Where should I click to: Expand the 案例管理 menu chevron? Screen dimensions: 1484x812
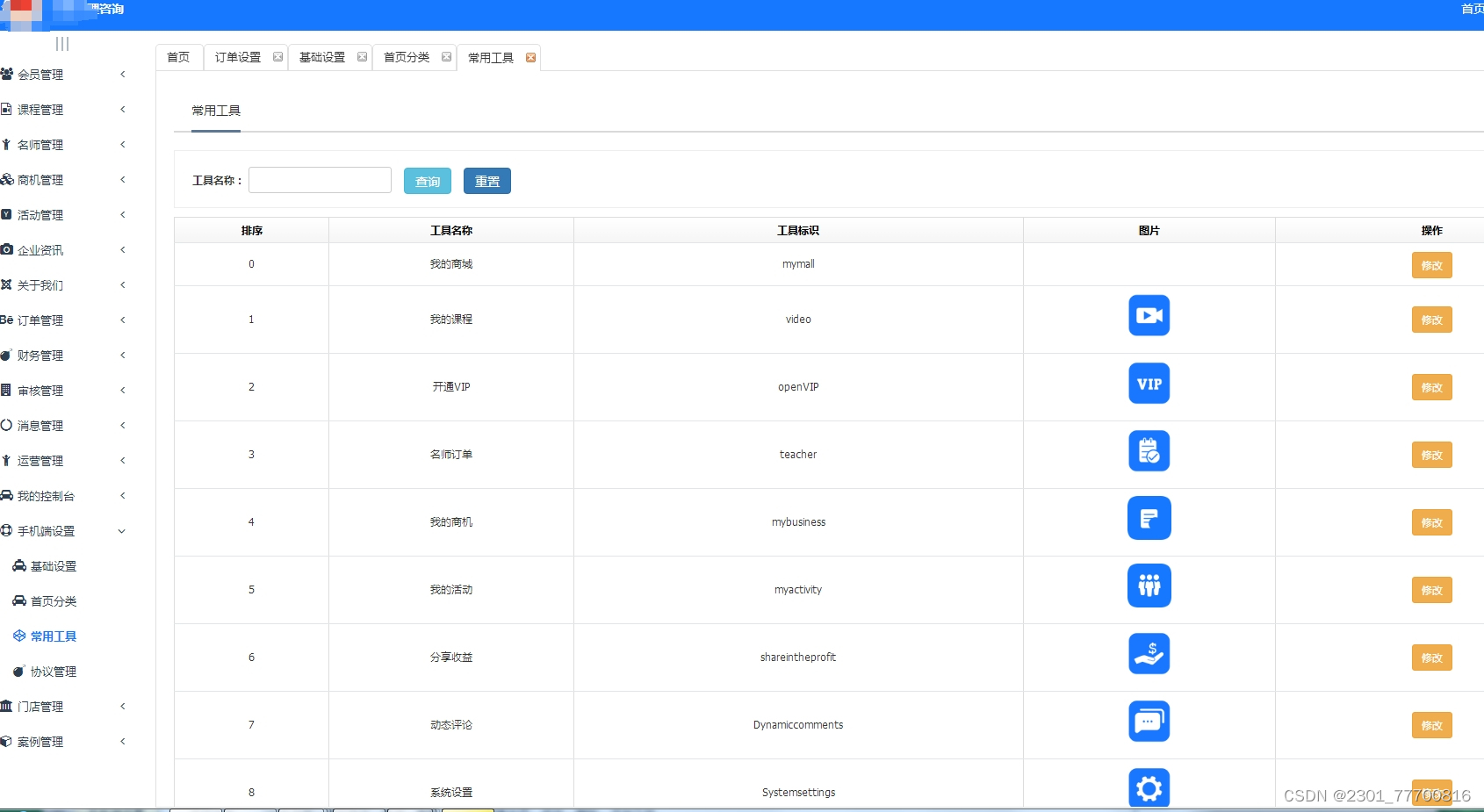[x=123, y=742]
